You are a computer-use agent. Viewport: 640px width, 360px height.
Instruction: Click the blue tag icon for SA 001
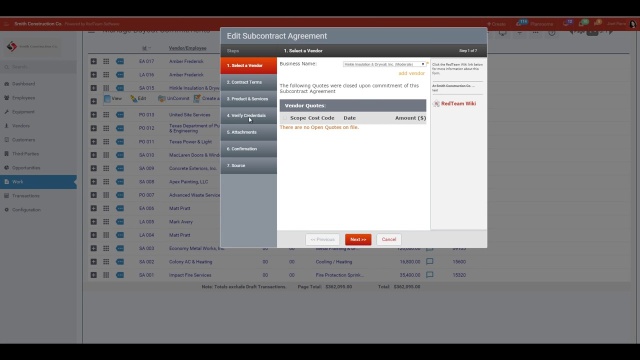coord(120,275)
